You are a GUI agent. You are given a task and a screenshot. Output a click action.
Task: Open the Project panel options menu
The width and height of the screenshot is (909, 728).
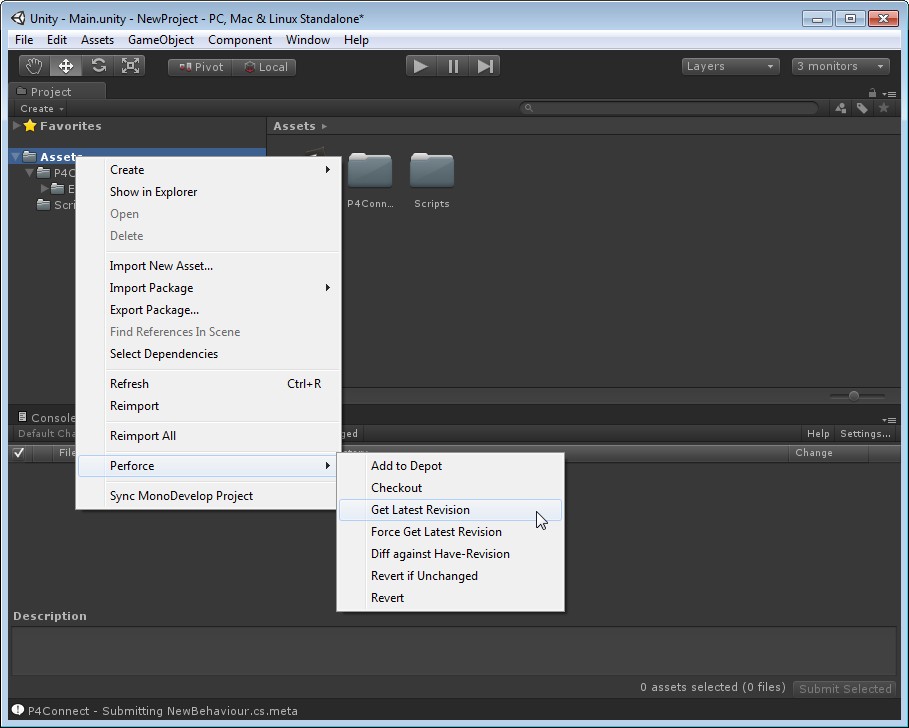click(x=889, y=93)
